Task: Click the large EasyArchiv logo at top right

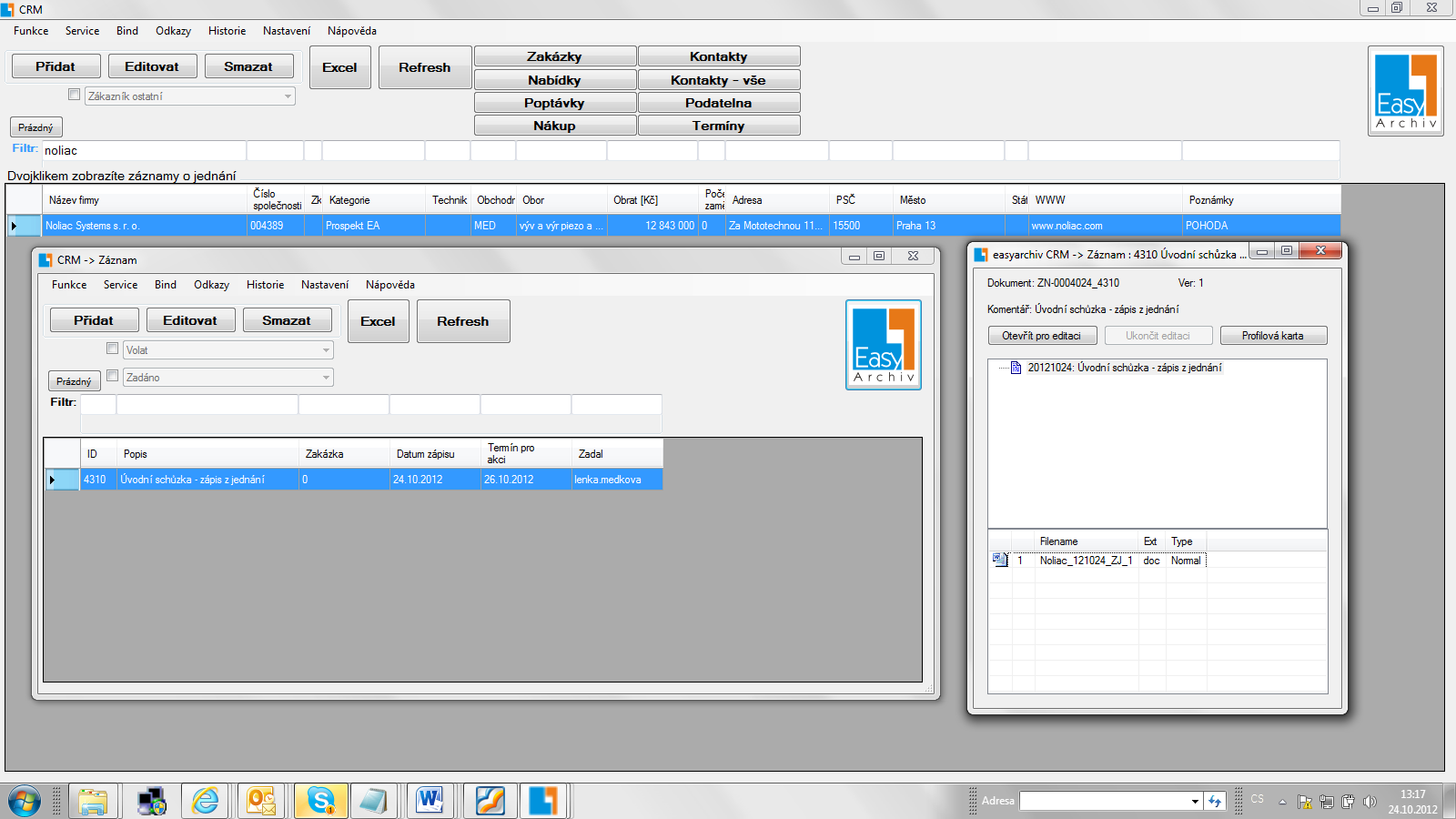Action: tap(1405, 91)
